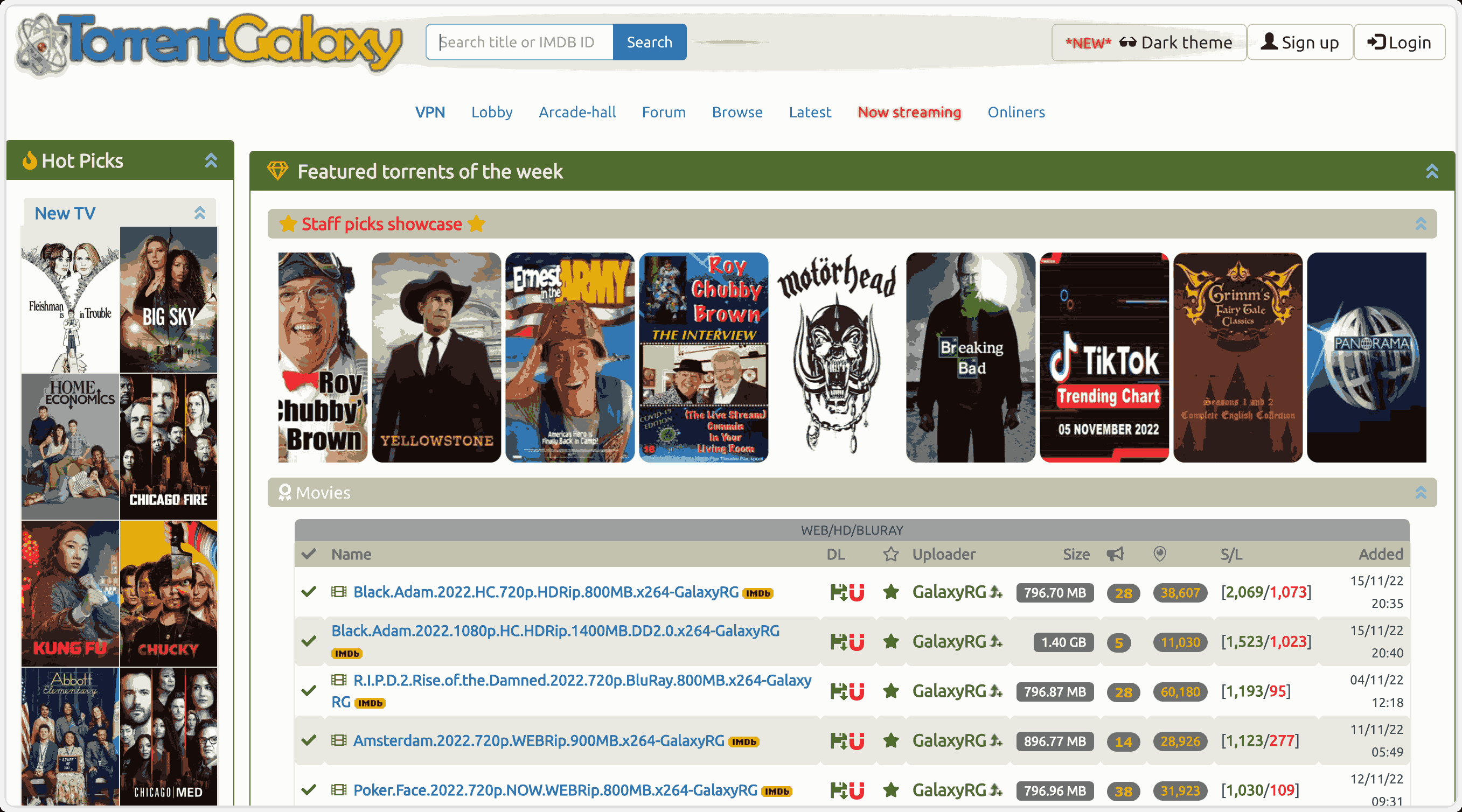Image resolution: width=1462 pixels, height=812 pixels.
Task: Click the TorrentGalaxy logo
Action: (209, 44)
